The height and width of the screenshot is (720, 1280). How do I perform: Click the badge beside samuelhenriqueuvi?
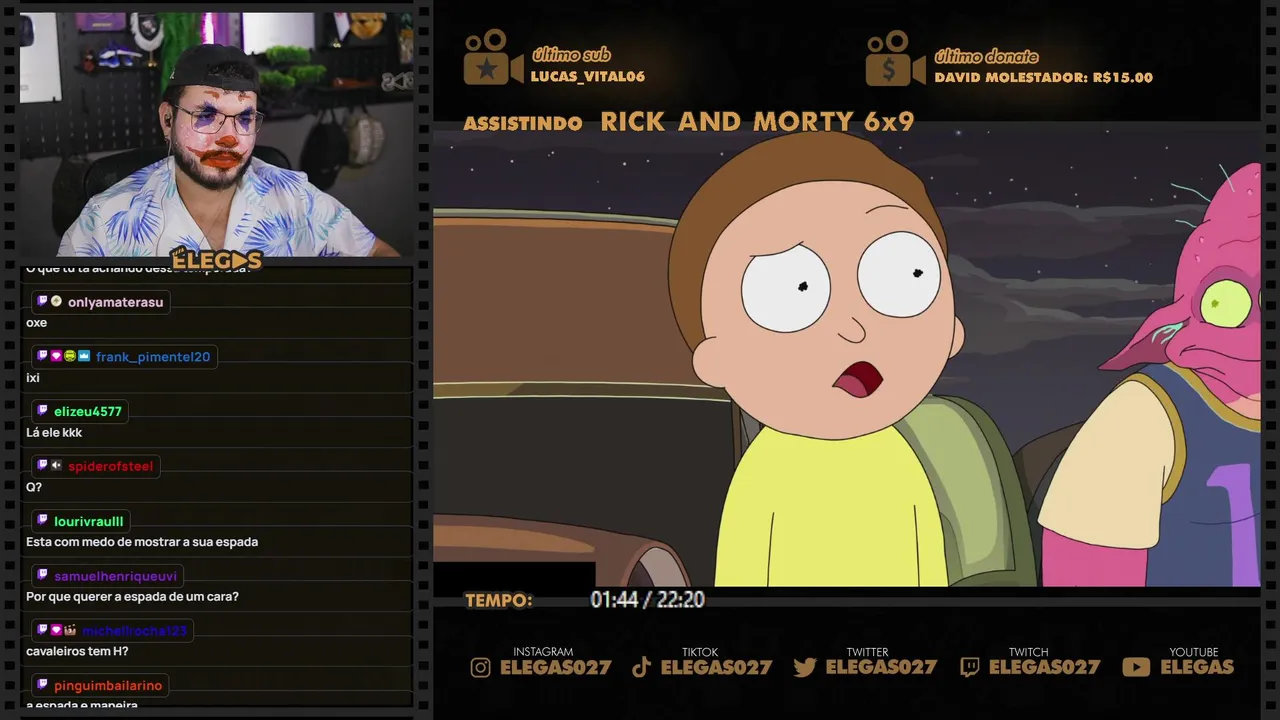[42, 576]
